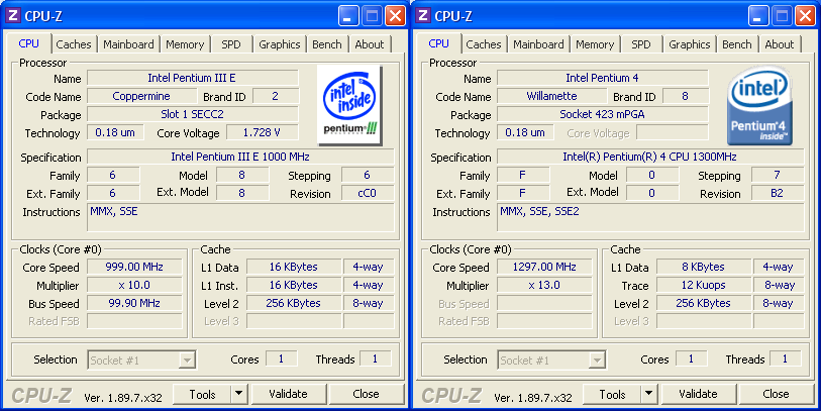This screenshot has width=821, height=411.
Task: Click the Name field showing Intel Pentium III E
Action: [x=193, y=78]
